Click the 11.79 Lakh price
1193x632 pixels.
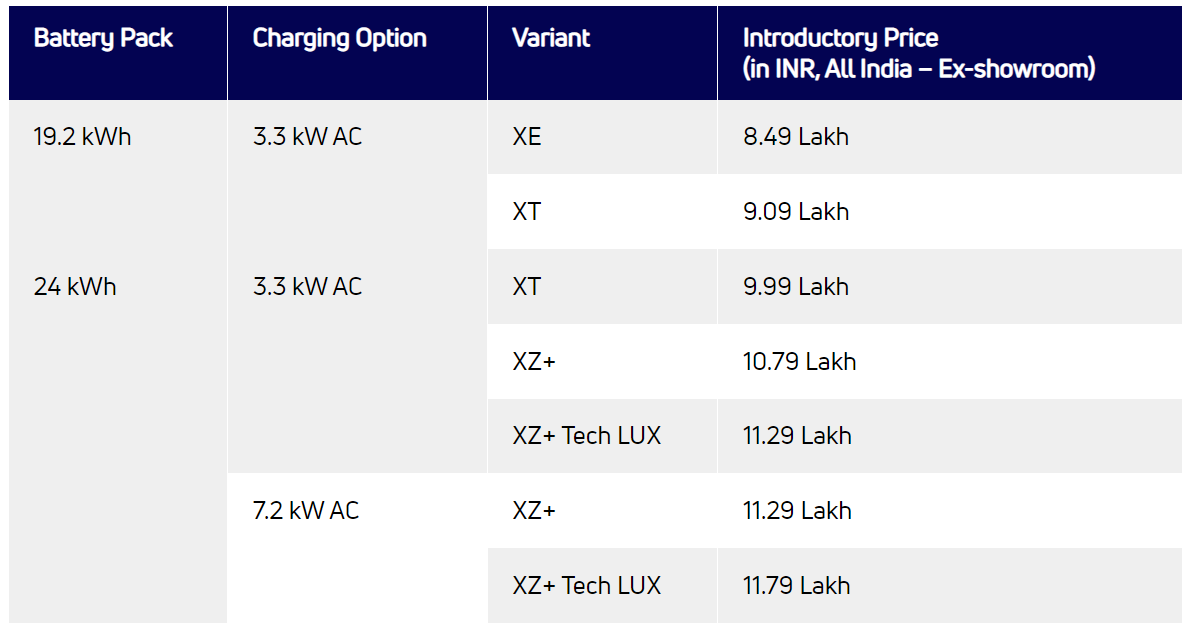tap(797, 585)
